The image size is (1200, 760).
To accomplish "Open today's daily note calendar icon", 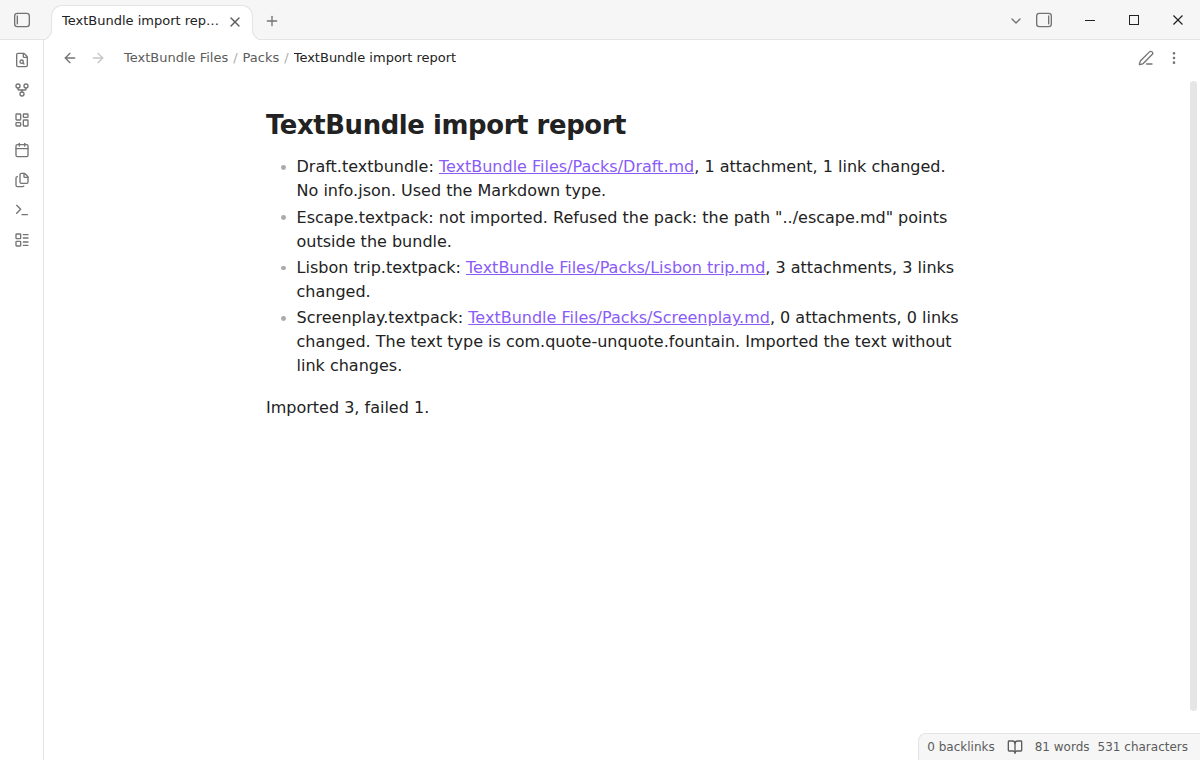I will coord(22,150).
